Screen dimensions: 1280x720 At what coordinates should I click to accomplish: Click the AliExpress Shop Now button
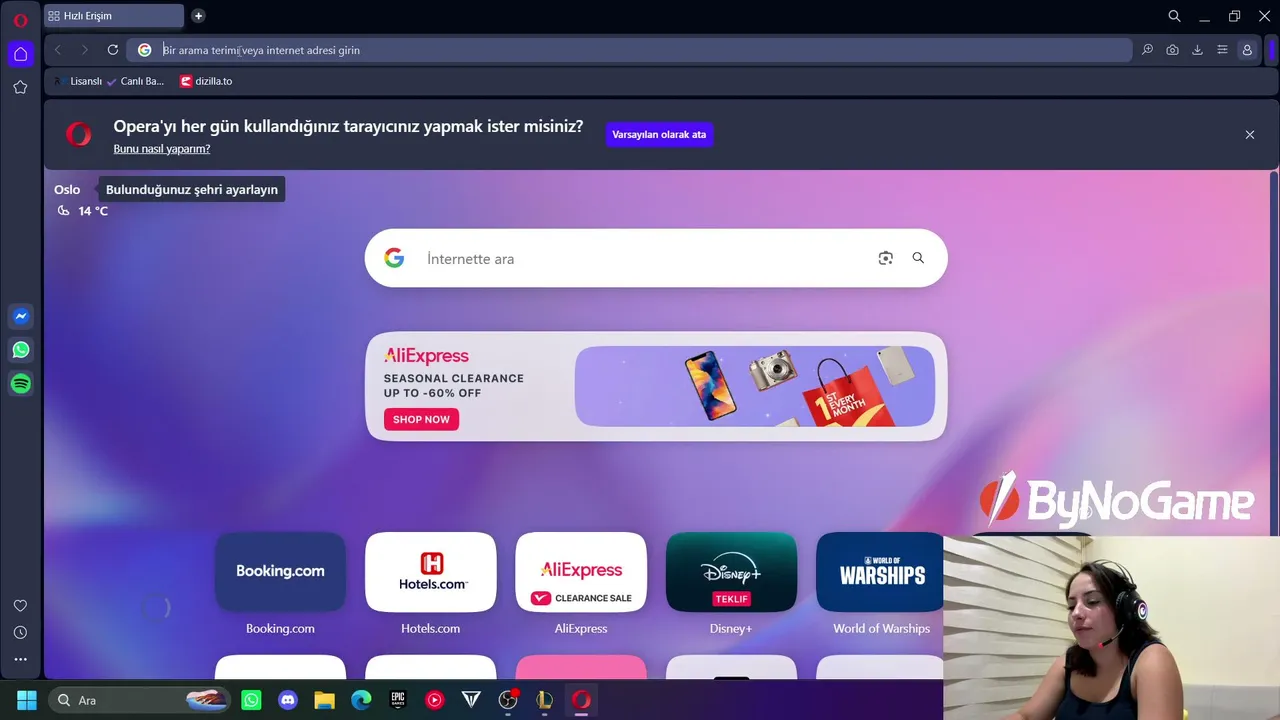click(421, 419)
